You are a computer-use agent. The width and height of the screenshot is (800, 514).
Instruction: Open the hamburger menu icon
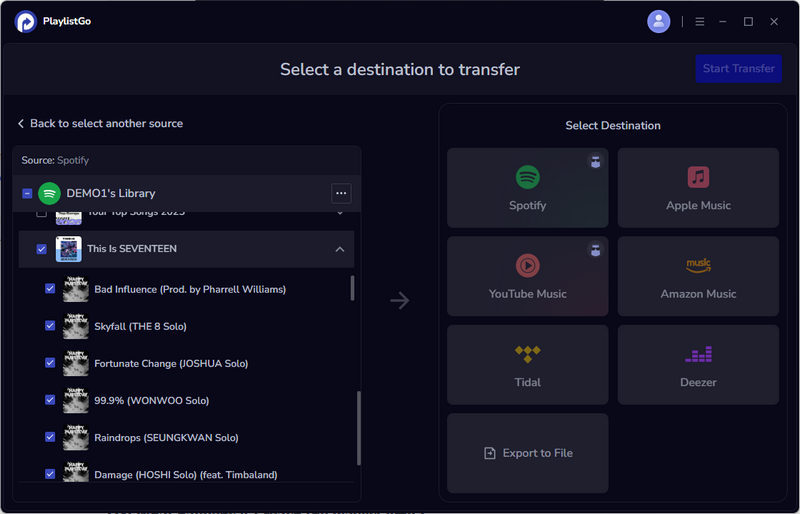tap(699, 21)
